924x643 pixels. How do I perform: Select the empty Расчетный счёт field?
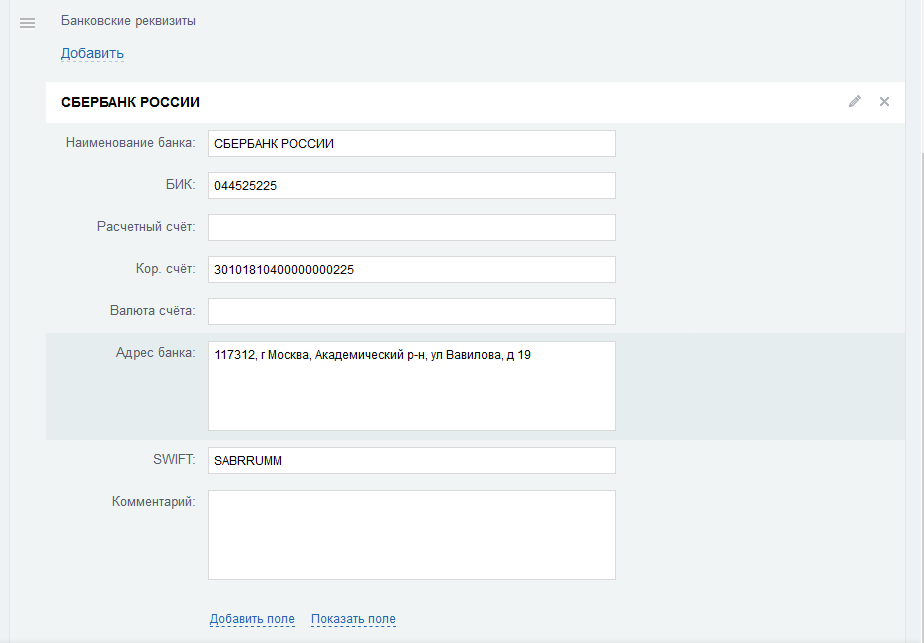pos(411,228)
